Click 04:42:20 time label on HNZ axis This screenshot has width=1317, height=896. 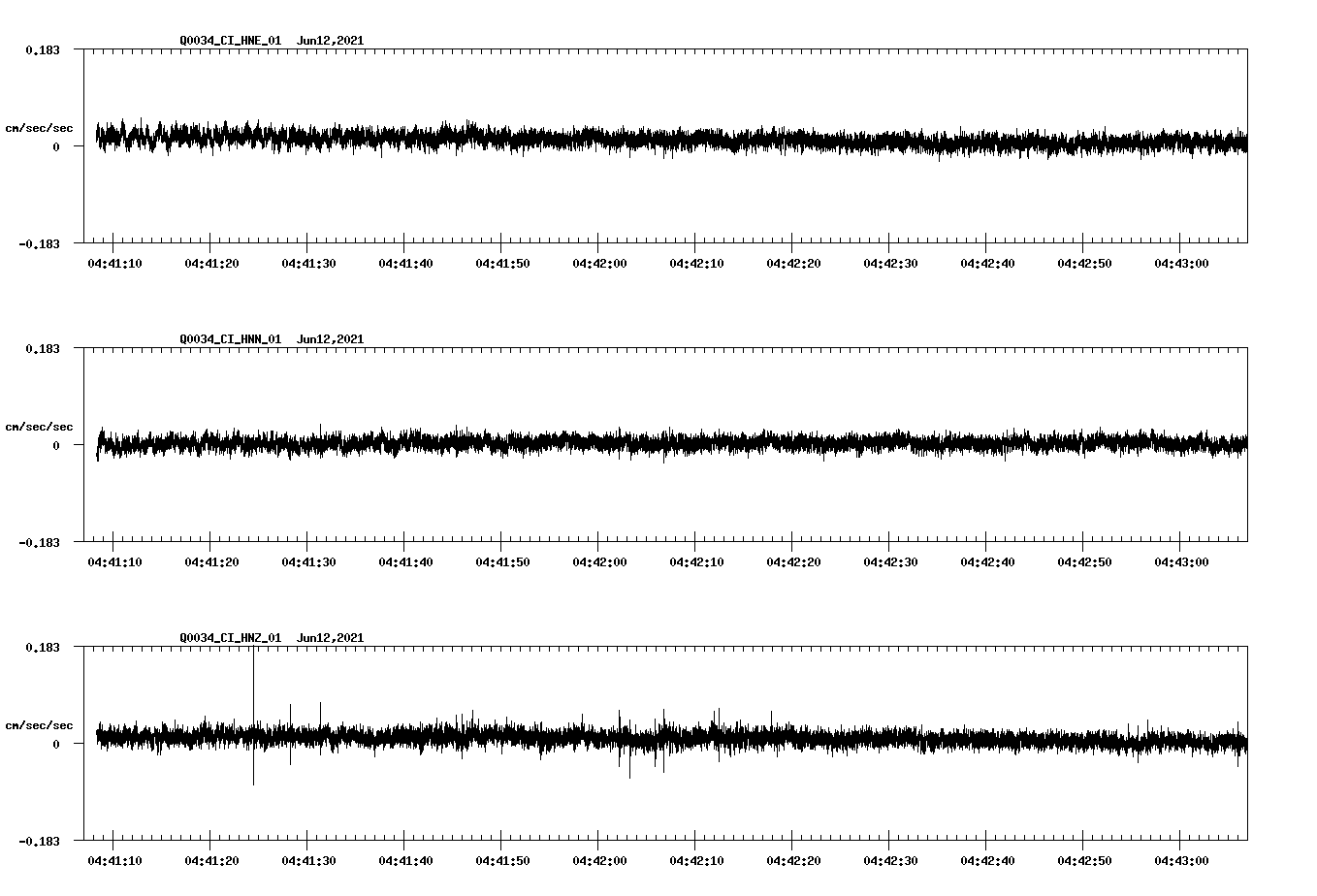[793, 860]
